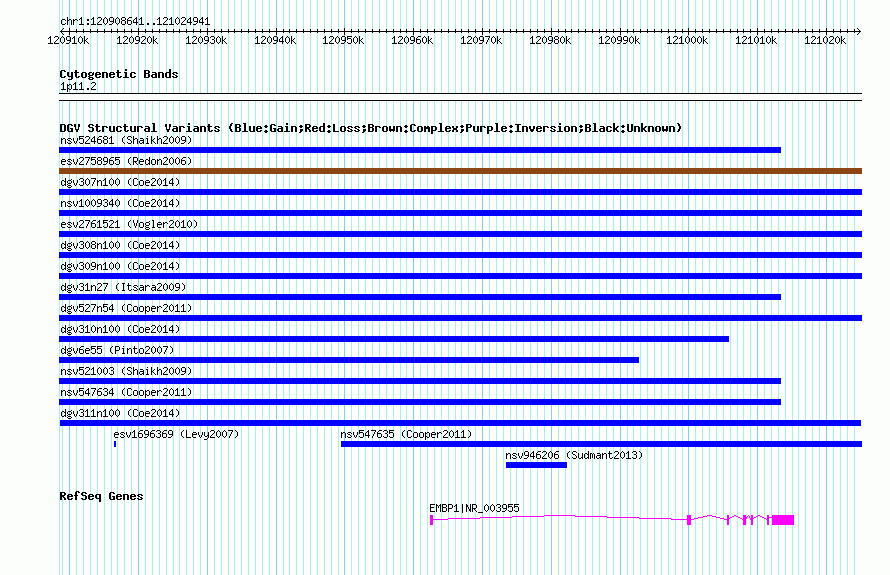
Task: Open nsv547635 (Cooper2011) label
Action: click(406, 434)
